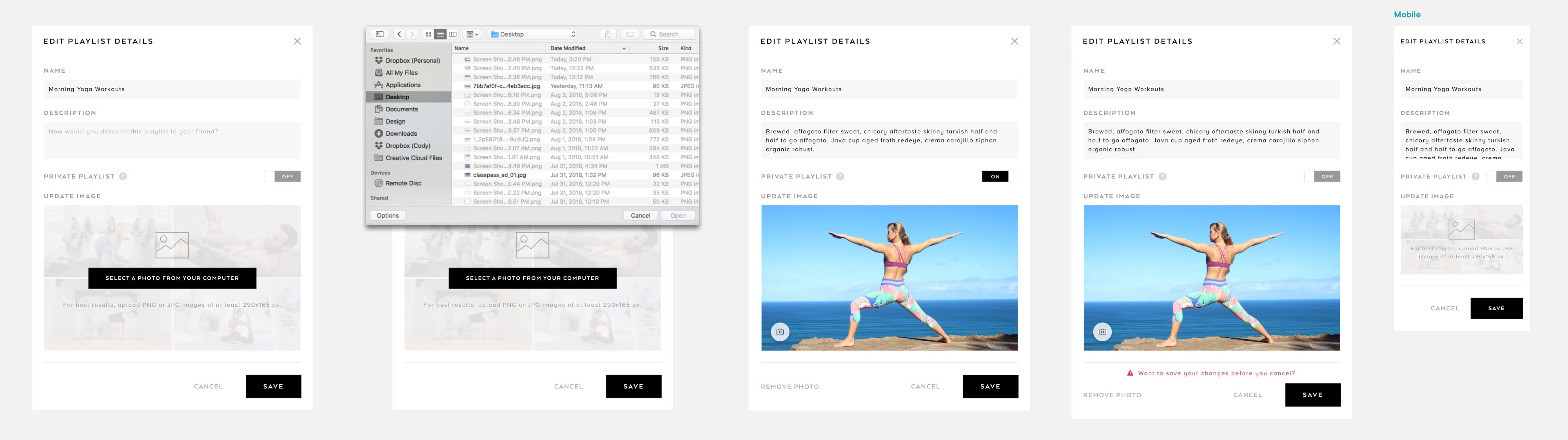This screenshot has height=440, width=1568.
Task: Open the item arrangement dropdown in file dialog
Action: click(472, 34)
